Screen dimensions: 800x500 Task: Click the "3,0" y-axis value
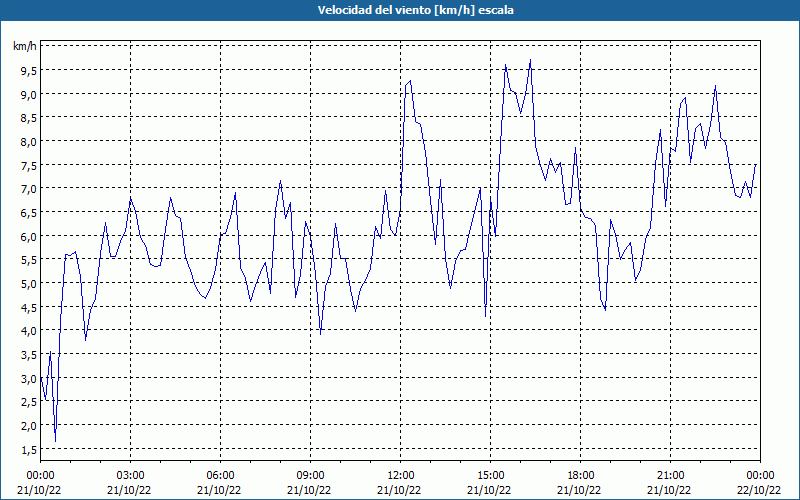(28, 379)
